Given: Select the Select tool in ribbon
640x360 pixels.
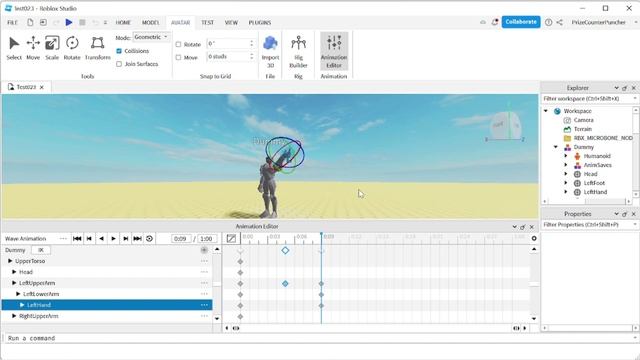Looking at the screenshot, I should (x=14, y=48).
